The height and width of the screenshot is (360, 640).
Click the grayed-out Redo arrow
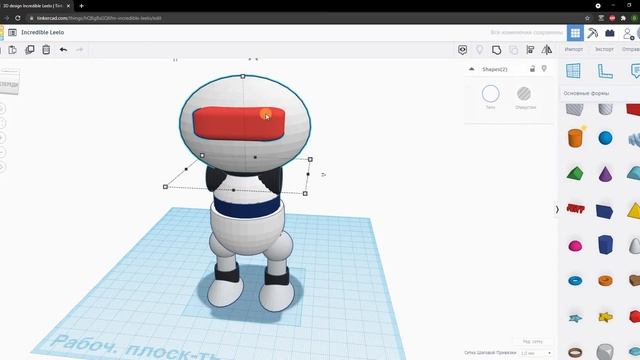pos(80,50)
